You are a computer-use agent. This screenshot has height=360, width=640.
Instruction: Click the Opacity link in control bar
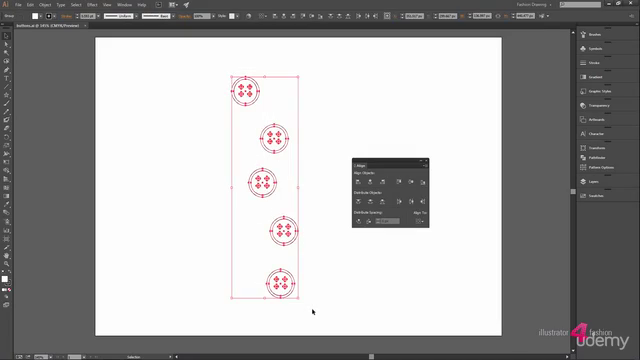pyautogui.click(x=184, y=16)
